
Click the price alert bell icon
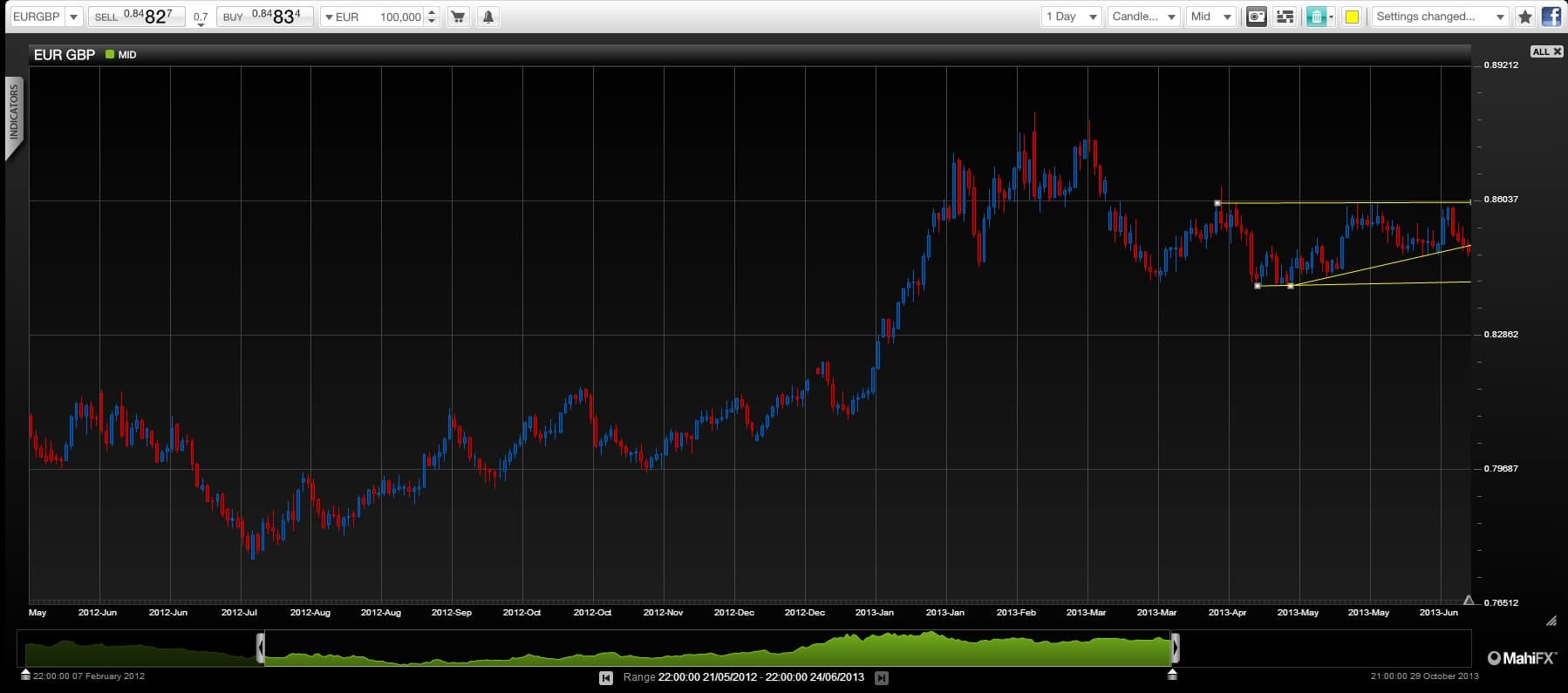pos(488,17)
